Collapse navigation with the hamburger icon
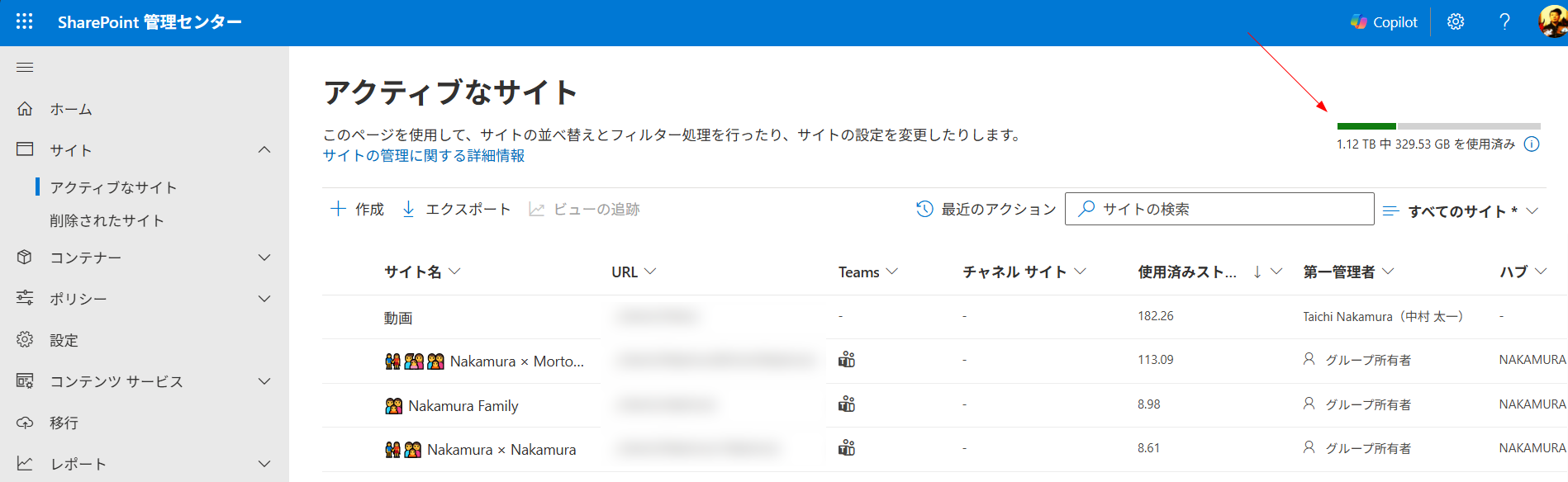The image size is (1568, 482). pyautogui.click(x=25, y=68)
